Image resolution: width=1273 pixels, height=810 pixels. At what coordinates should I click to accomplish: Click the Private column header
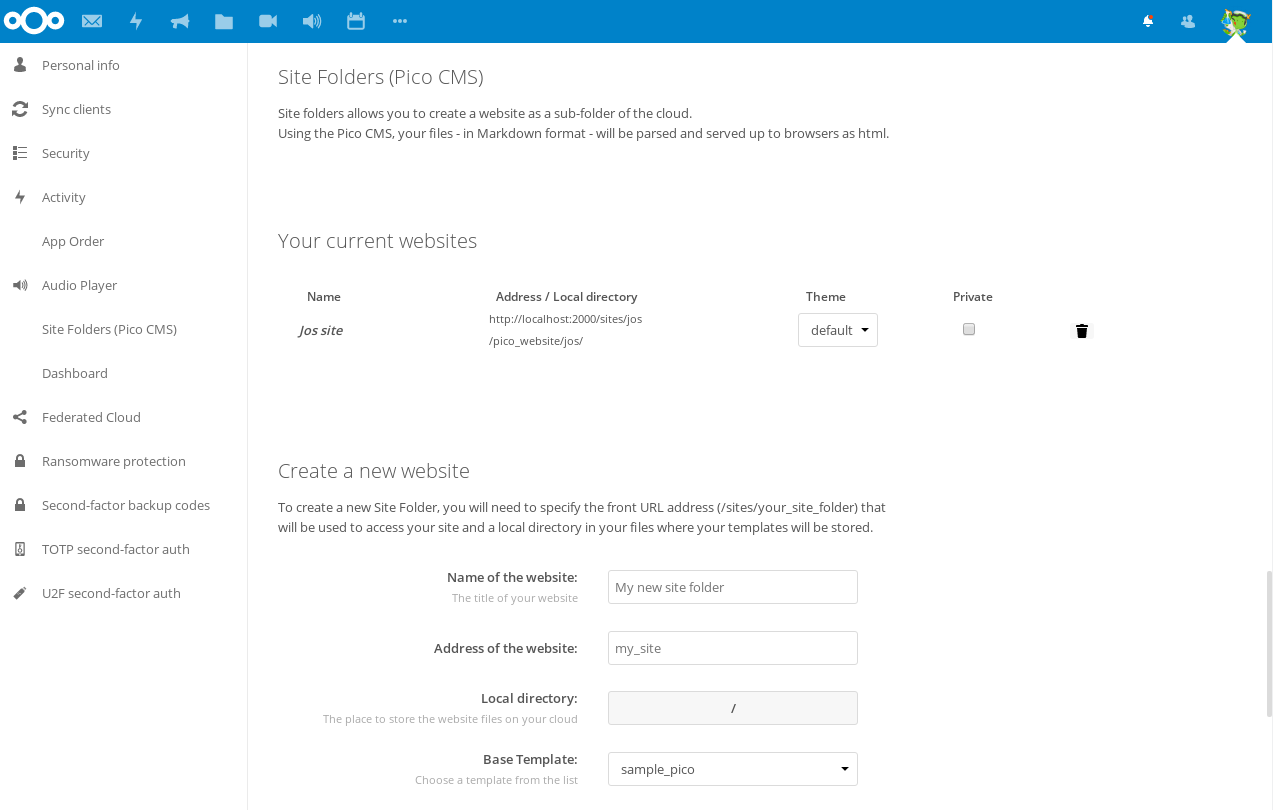973,297
